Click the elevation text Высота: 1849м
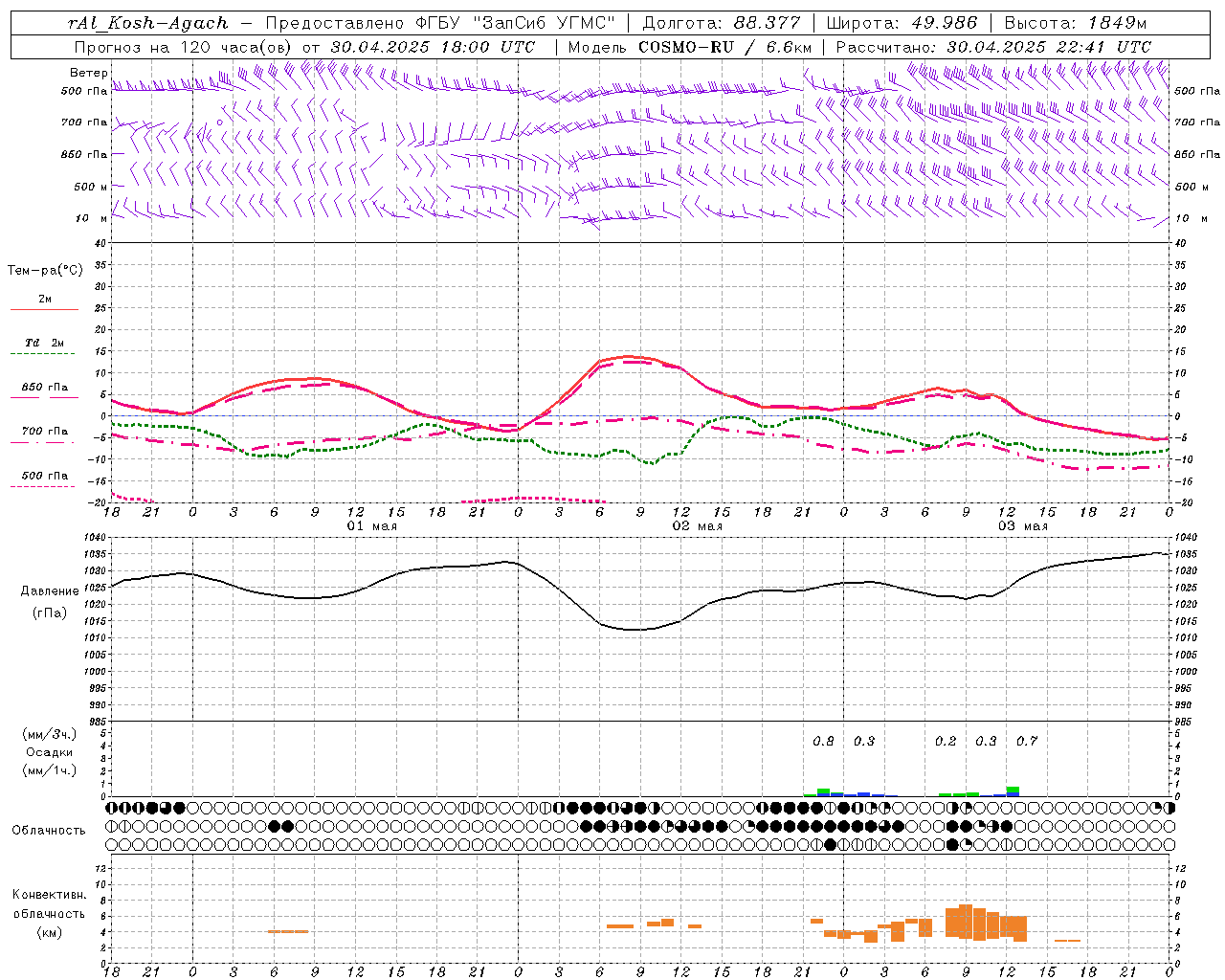This screenshot has width=1225, height=980. pos(1076,23)
